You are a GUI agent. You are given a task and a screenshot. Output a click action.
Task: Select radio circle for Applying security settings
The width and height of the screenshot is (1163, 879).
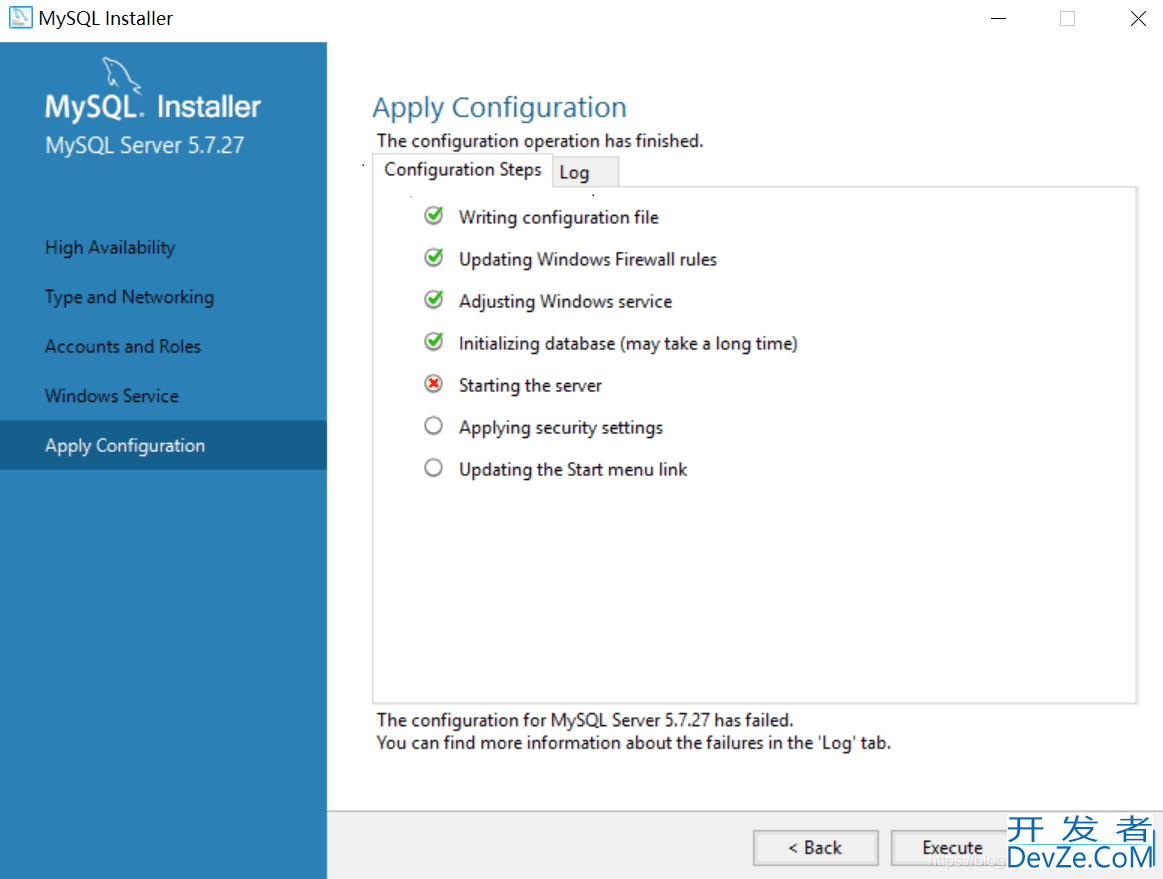(x=433, y=426)
